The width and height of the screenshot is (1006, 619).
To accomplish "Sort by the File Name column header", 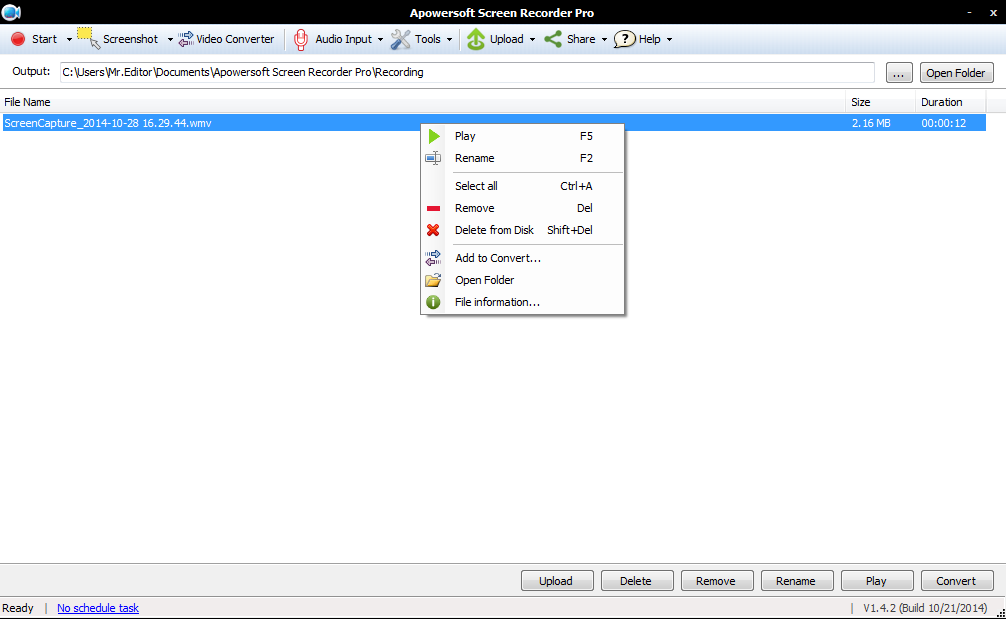I will click(x=423, y=102).
